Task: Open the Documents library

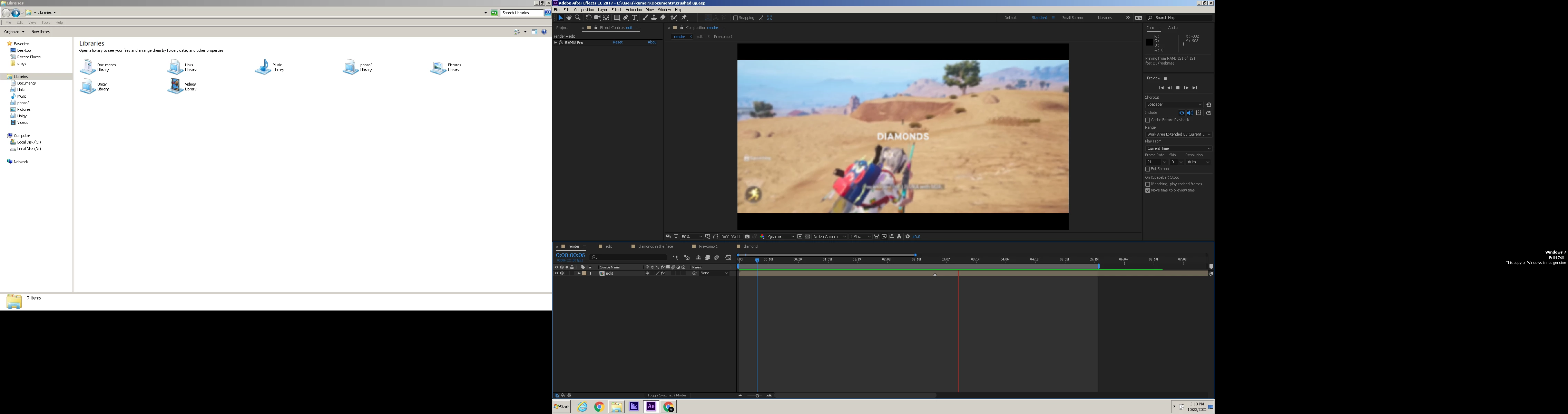Action: pyautogui.click(x=97, y=67)
